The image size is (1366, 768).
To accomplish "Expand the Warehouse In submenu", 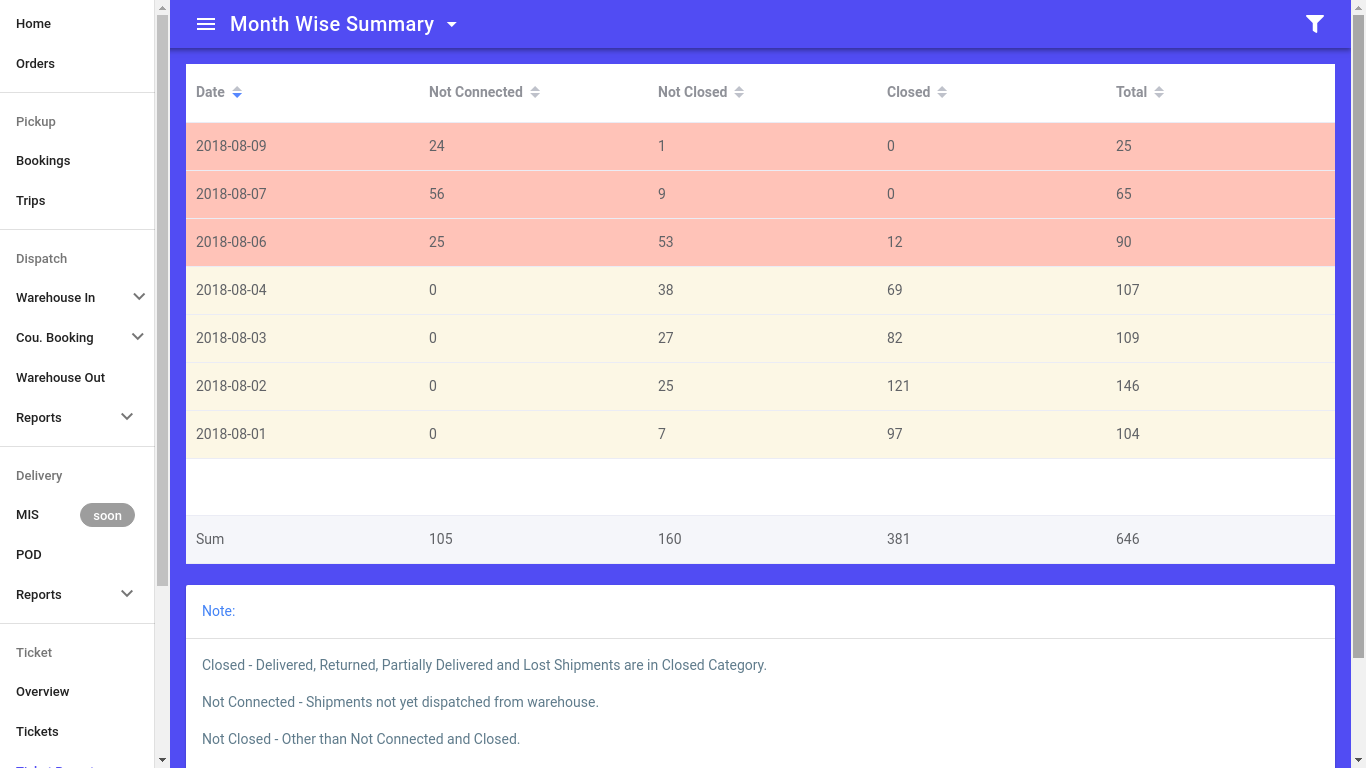I will (x=139, y=297).
